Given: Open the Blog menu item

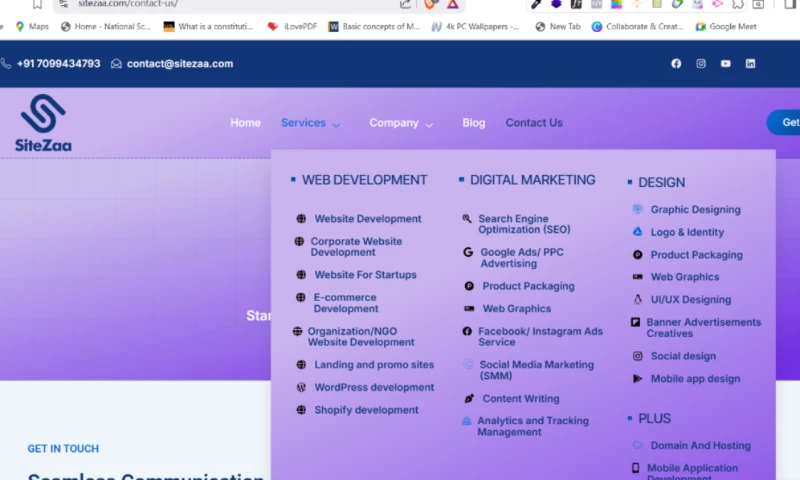Looking at the screenshot, I should 474,123.
